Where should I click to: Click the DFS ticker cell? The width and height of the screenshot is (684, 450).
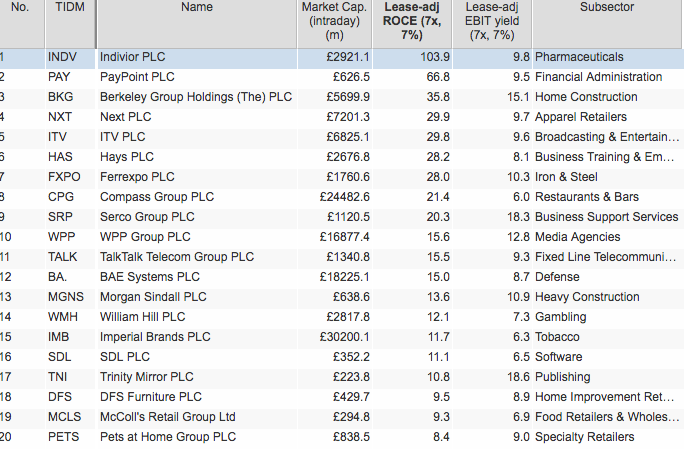[x=60, y=397]
